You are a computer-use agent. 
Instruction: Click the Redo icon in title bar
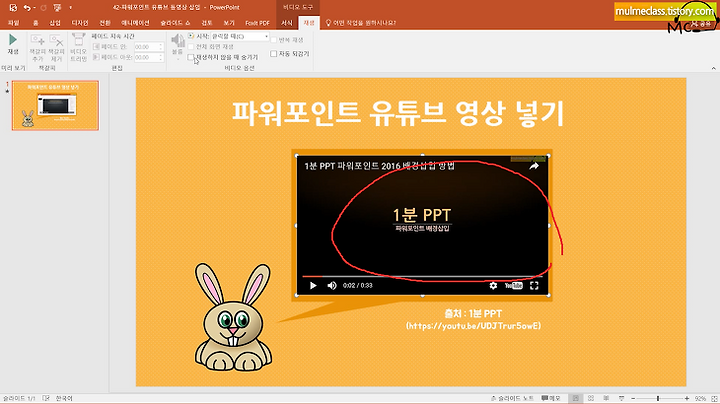coord(44,7)
